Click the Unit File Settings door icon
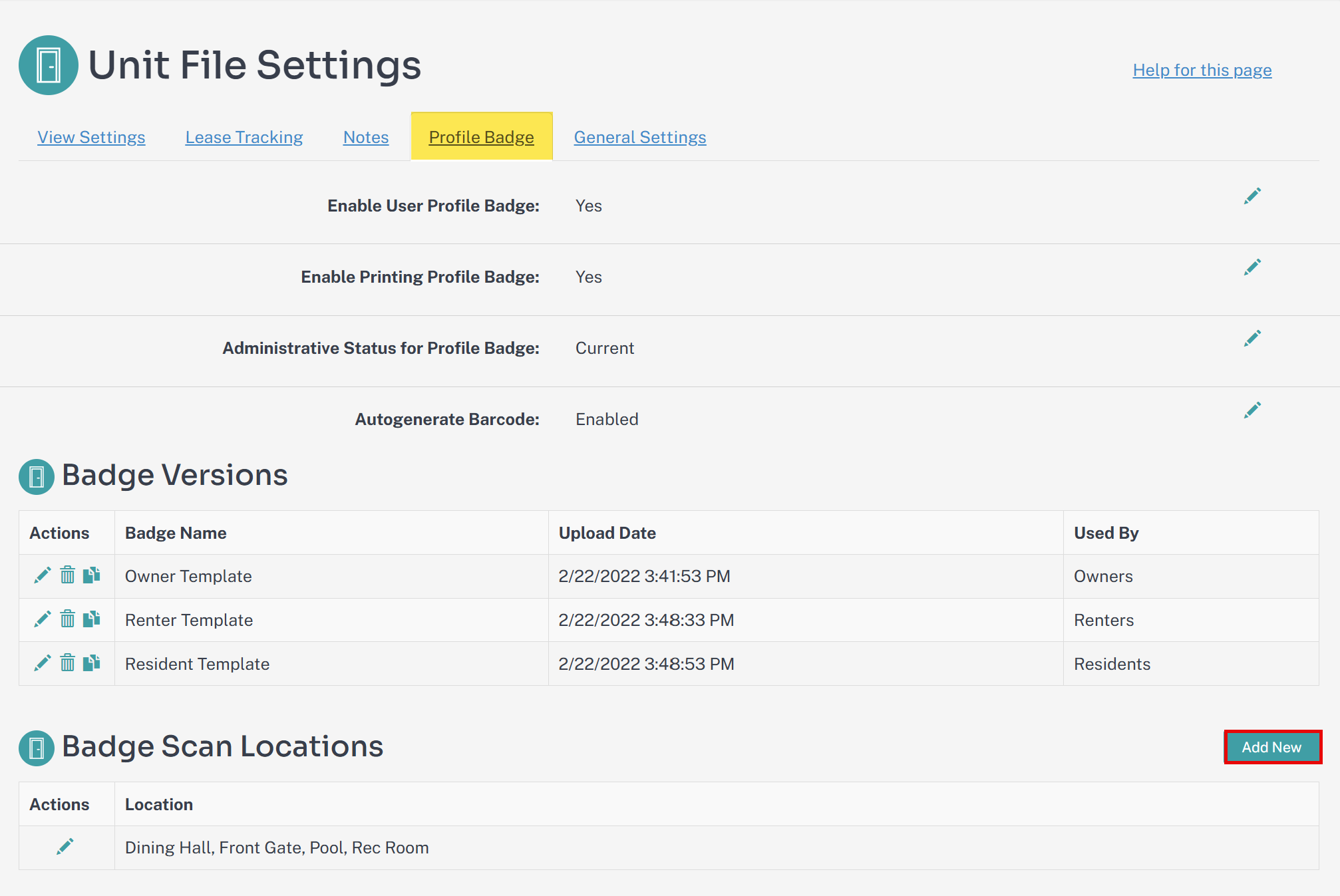The image size is (1340, 896). point(49,65)
